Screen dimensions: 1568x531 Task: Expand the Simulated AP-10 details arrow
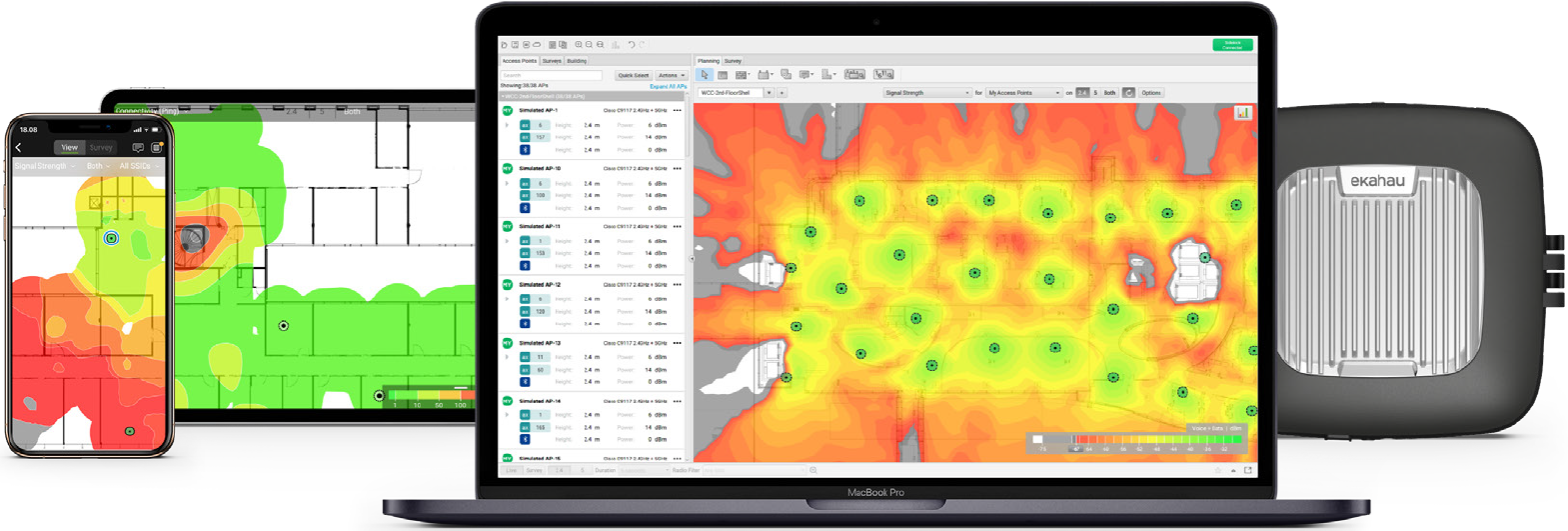[x=507, y=183]
